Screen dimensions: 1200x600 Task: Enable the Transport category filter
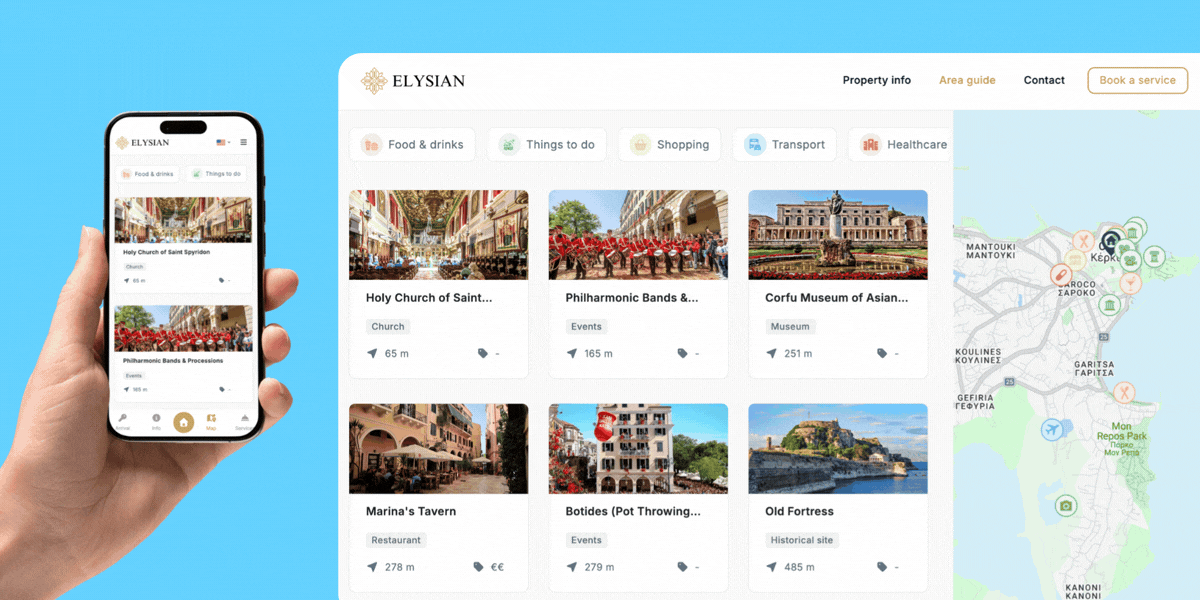tap(785, 145)
